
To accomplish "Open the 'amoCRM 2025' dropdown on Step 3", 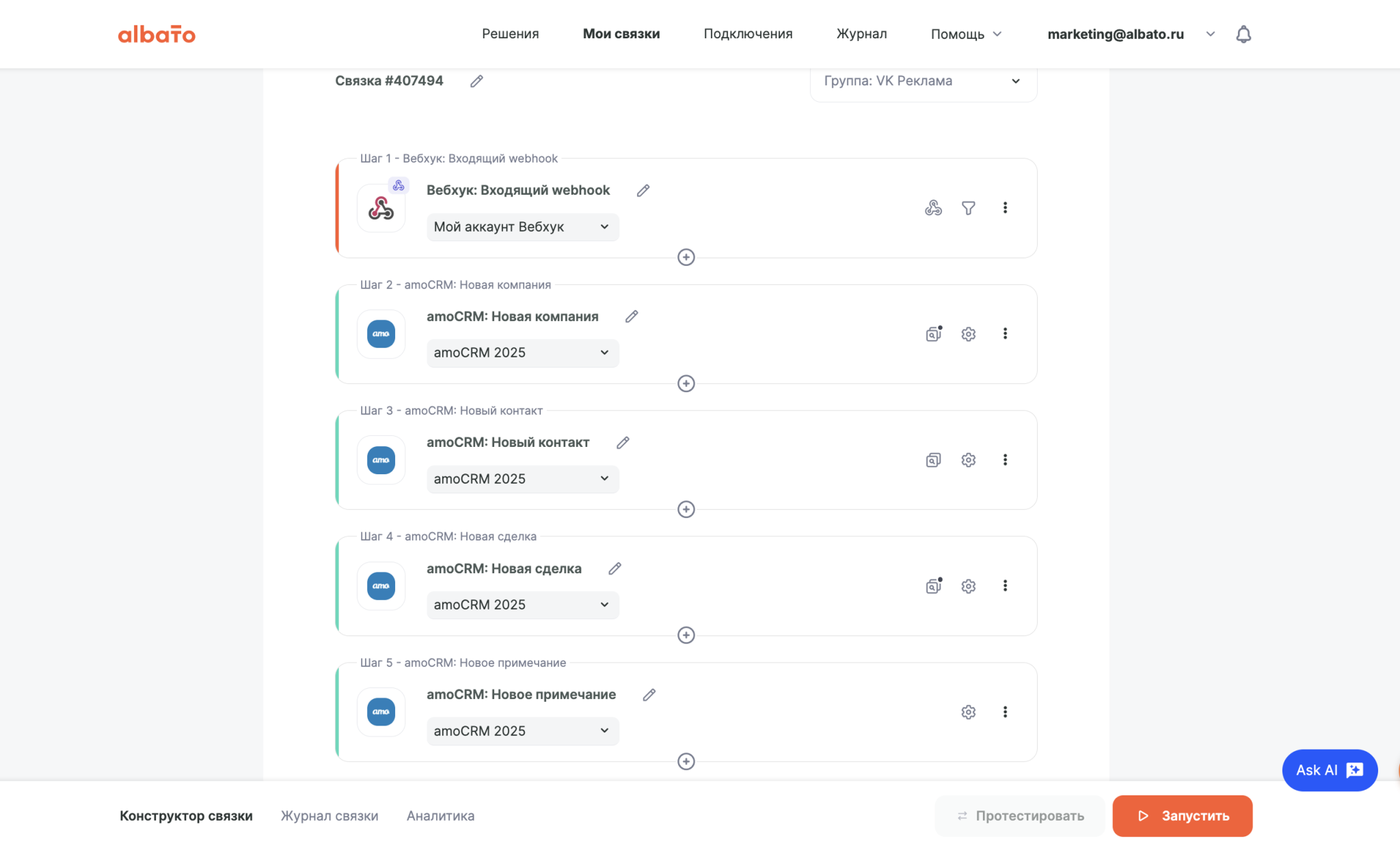I will click(x=522, y=479).
